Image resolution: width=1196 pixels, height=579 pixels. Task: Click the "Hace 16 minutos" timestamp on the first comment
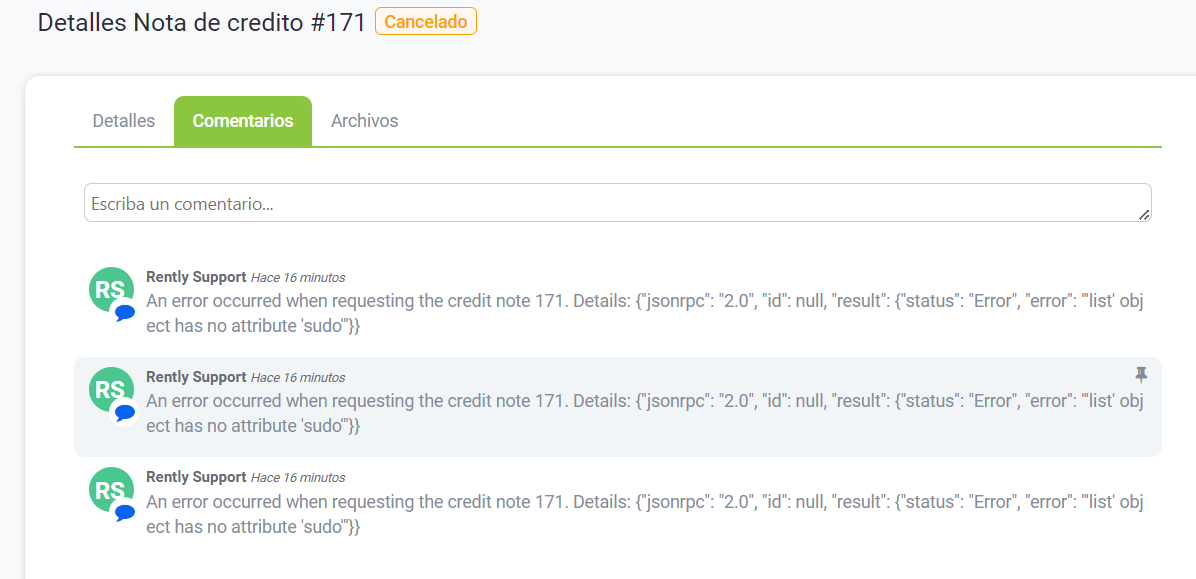(298, 278)
